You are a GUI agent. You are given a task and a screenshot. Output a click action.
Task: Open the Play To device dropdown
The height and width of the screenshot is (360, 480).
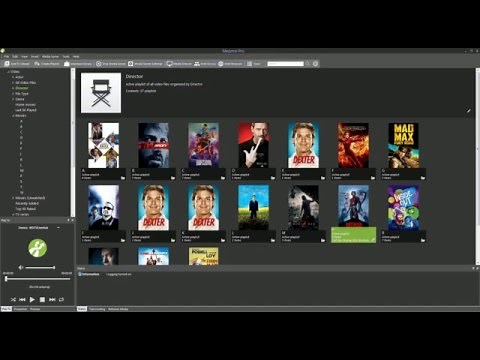(58, 228)
